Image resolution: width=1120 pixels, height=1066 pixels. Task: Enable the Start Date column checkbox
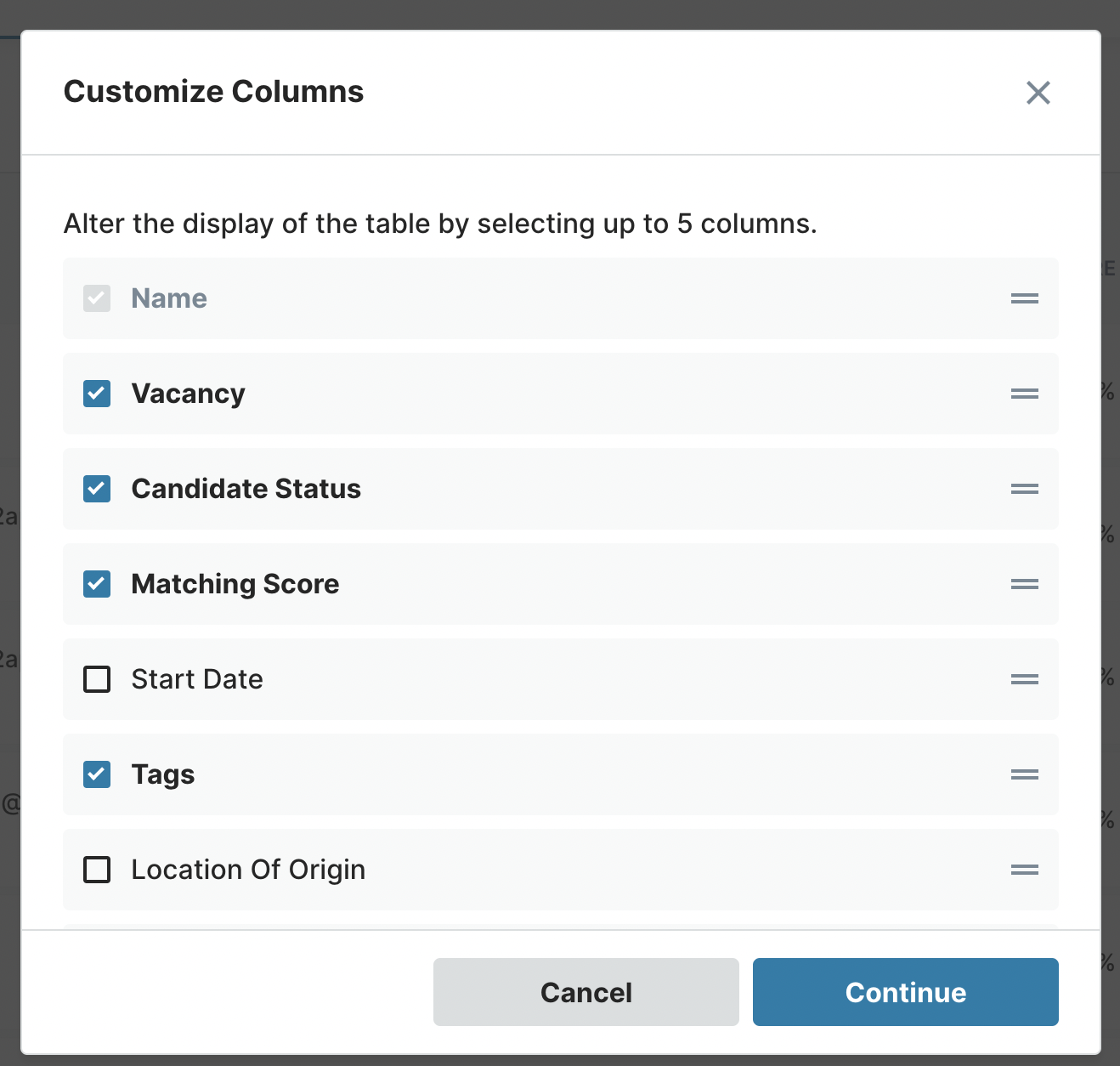(x=97, y=679)
